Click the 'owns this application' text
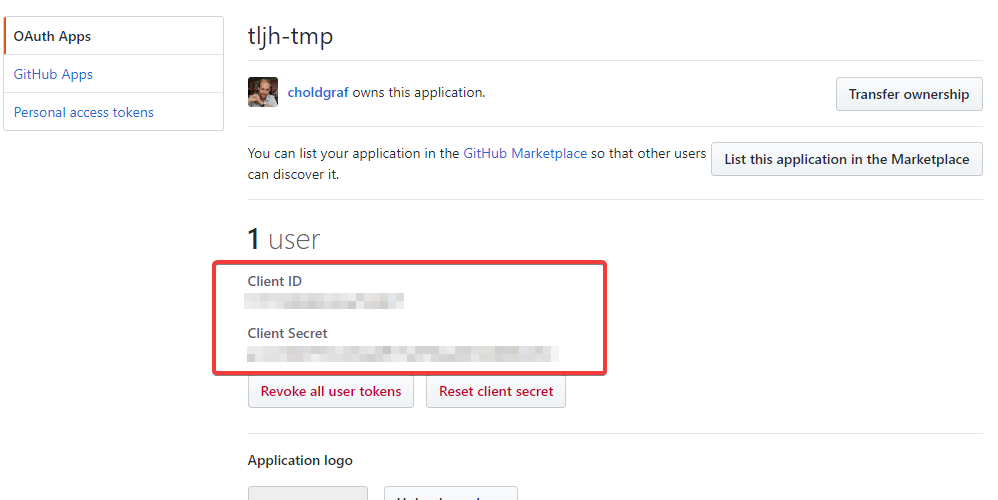998x500 pixels. click(x=418, y=92)
